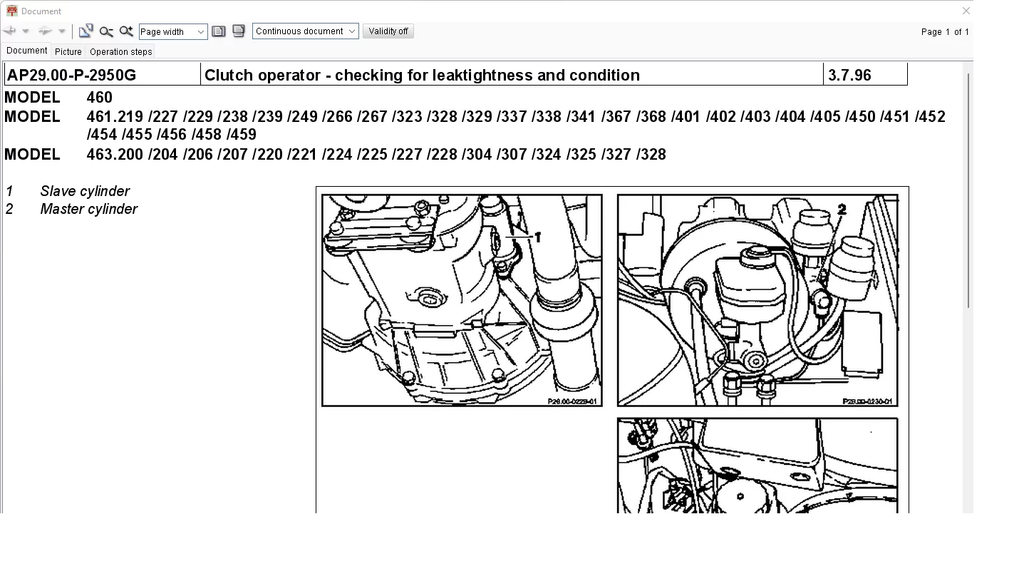Click the master cylinder diagram image
1024x581 pixels.
tap(757, 300)
